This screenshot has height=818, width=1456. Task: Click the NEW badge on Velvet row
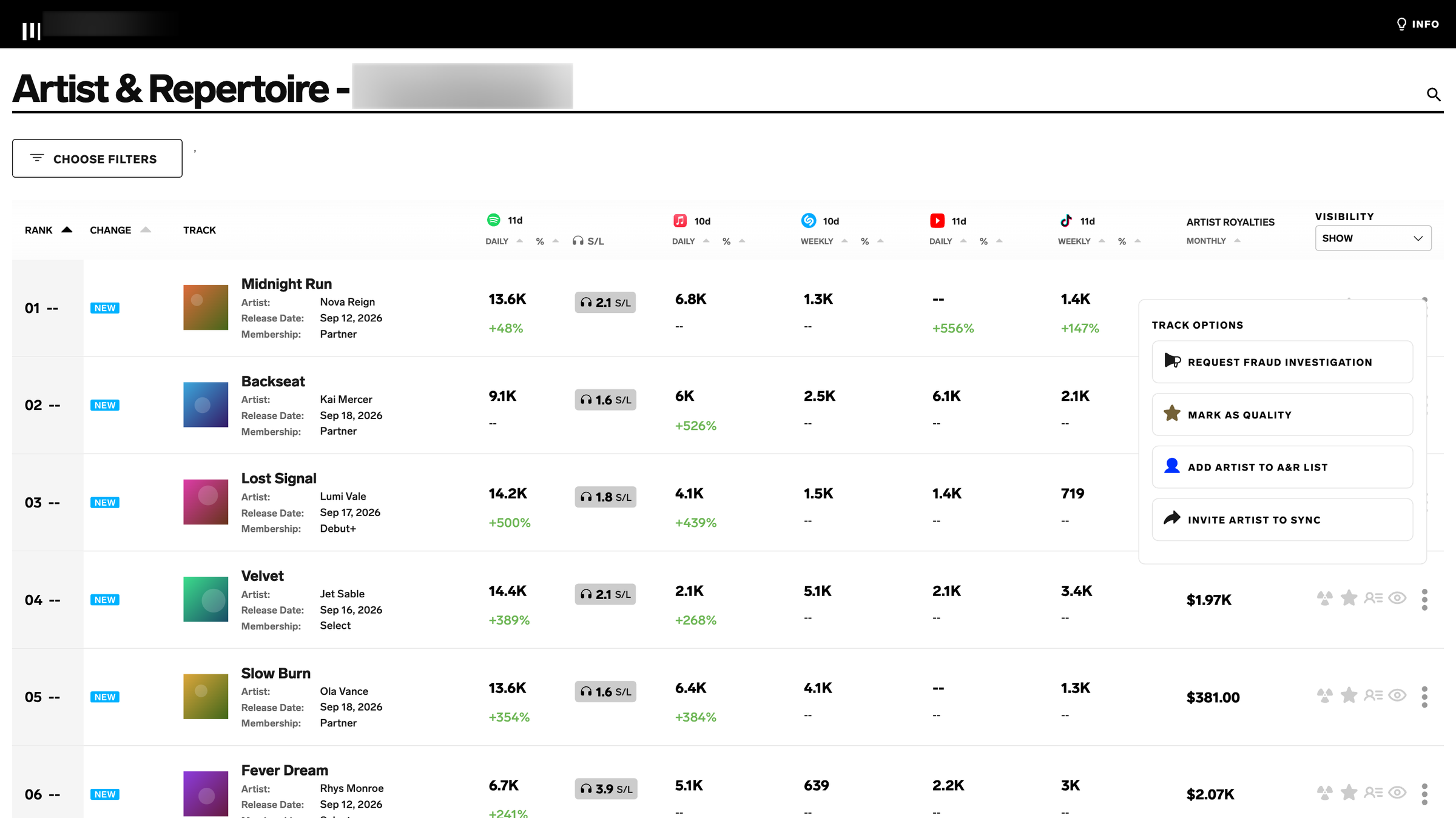coord(105,600)
